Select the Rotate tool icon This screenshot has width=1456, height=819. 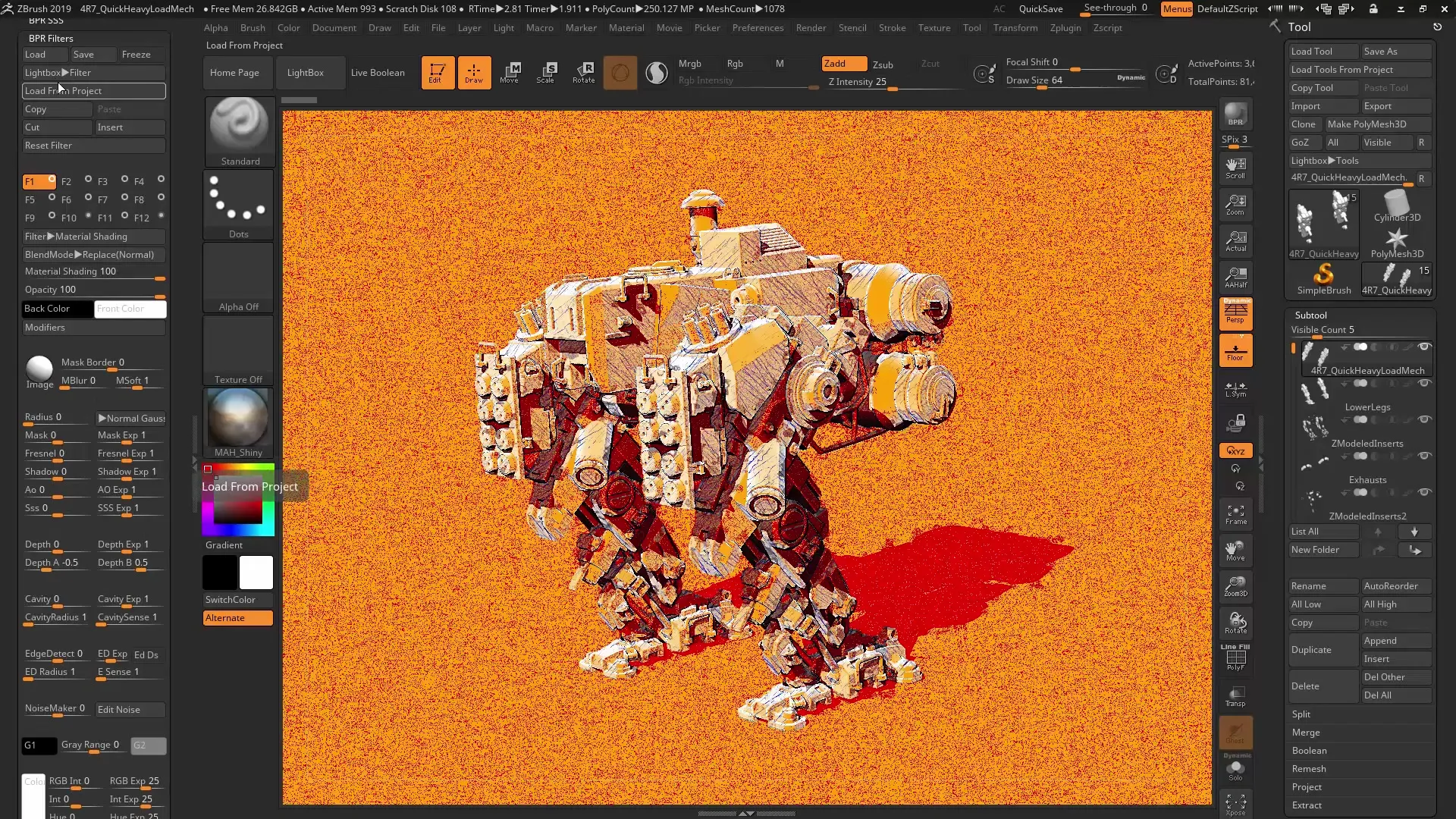click(583, 73)
